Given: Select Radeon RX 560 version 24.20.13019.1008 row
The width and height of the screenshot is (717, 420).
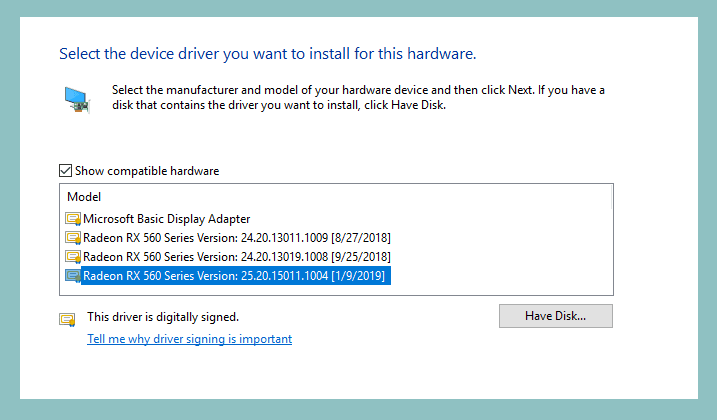Looking at the screenshot, I should pyautogui.click(x=236, y=257).
